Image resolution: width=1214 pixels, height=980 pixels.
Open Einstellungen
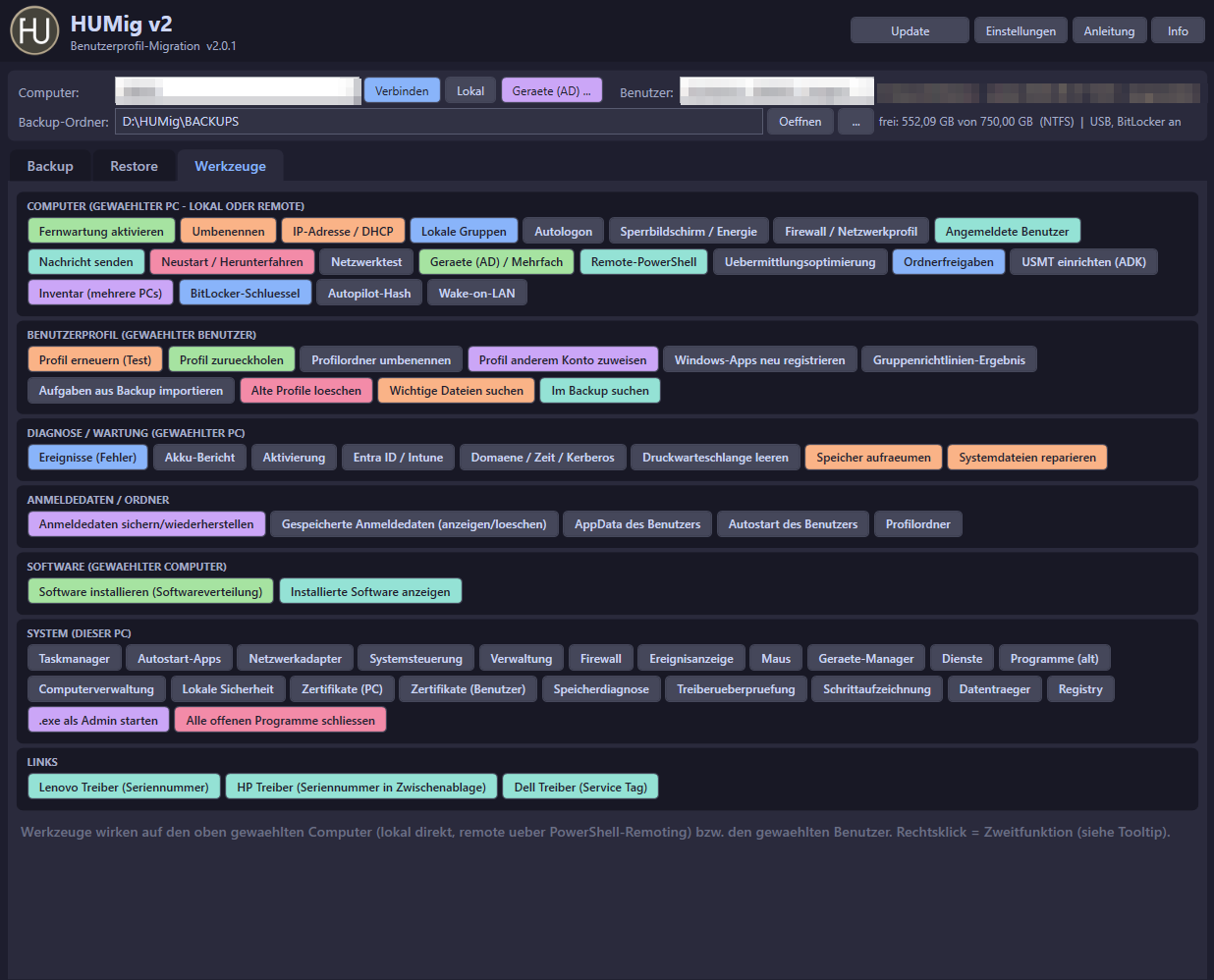tap(1021, 31)
